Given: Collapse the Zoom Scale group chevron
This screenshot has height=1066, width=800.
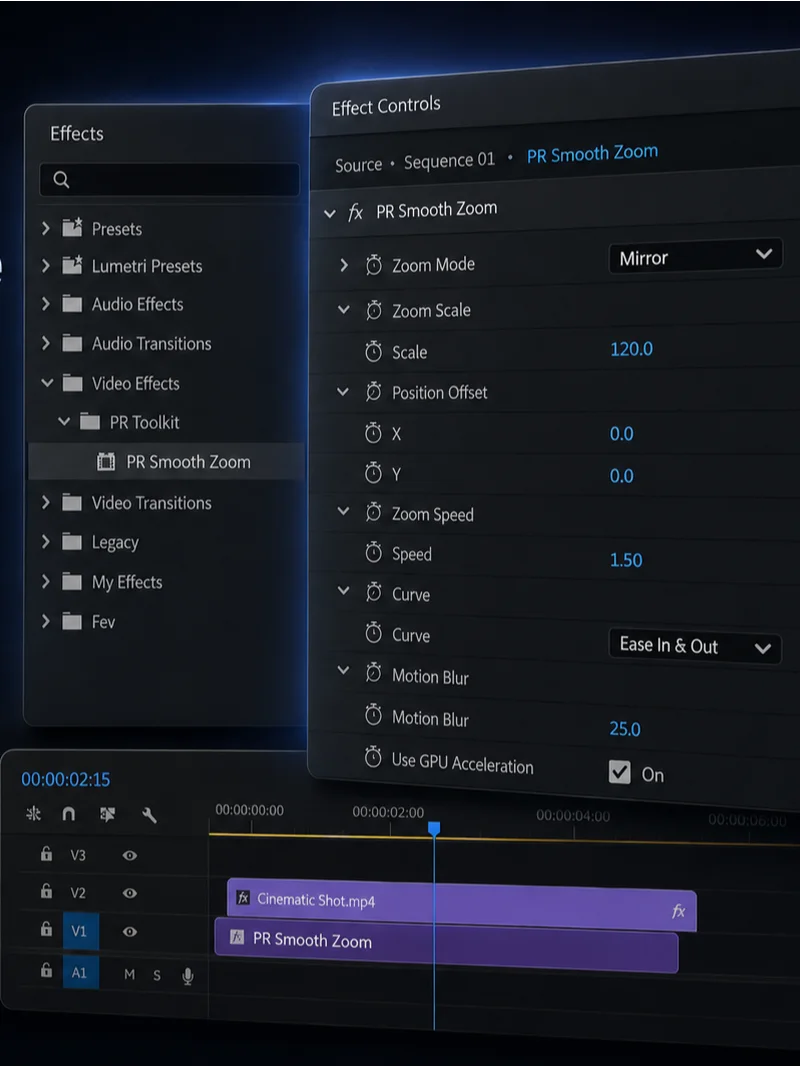Looking at the screenshot, I should pos(344,309).
